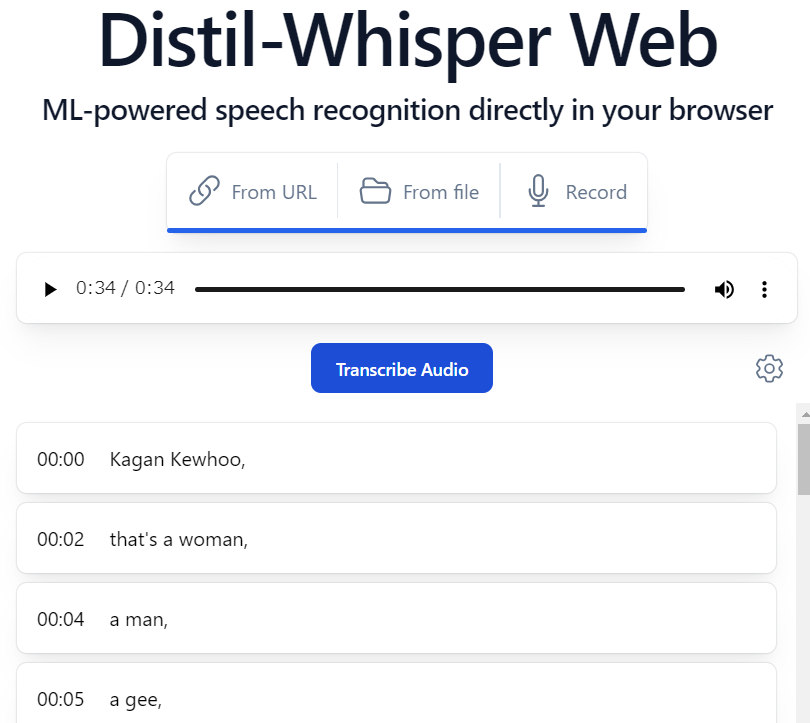The height and width of the screenshot is (723, 810).
Task: Select transcript line 'a gee,'
Action: click(396, 695)
